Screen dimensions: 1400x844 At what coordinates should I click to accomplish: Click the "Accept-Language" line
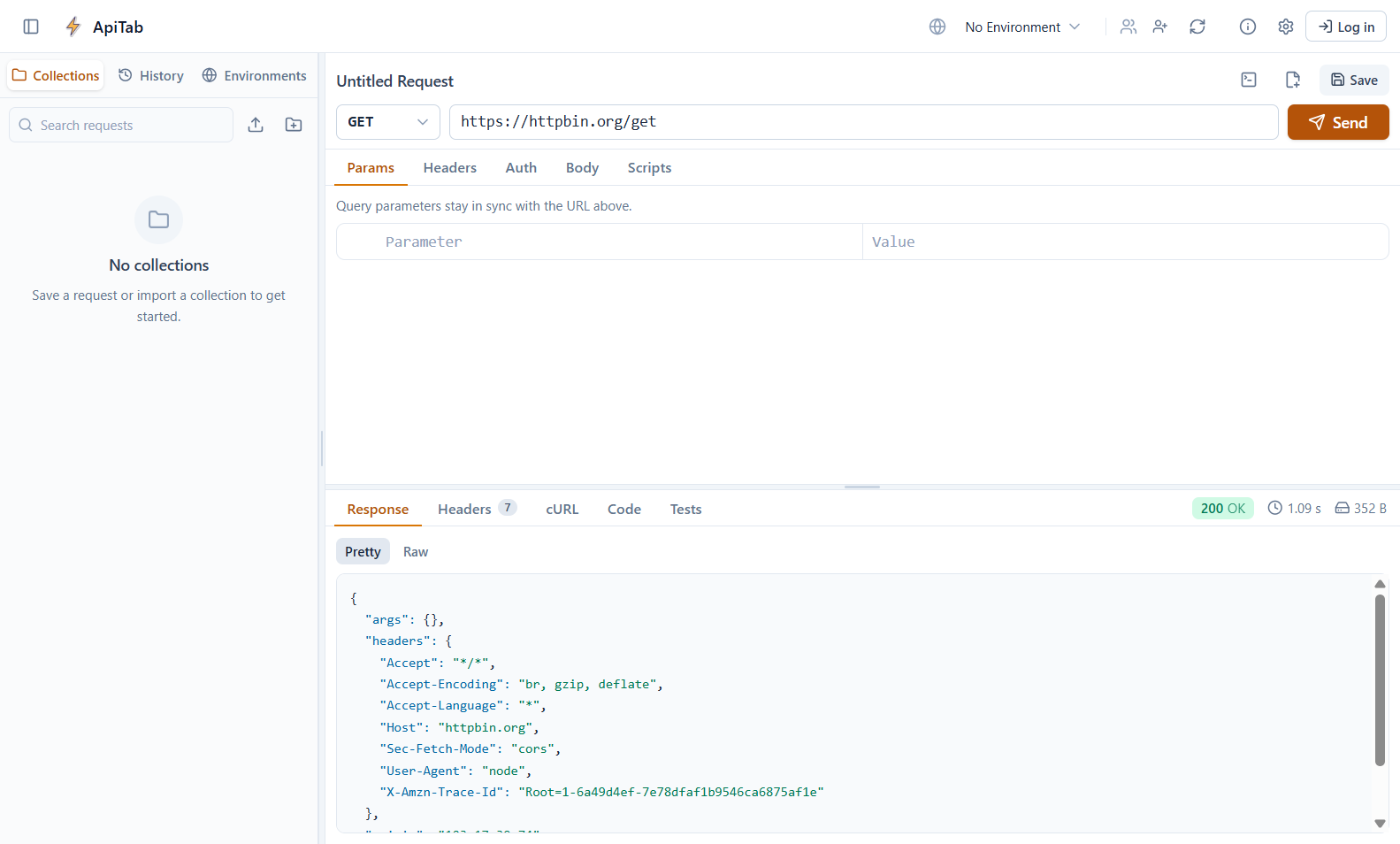tap(463, 705)
